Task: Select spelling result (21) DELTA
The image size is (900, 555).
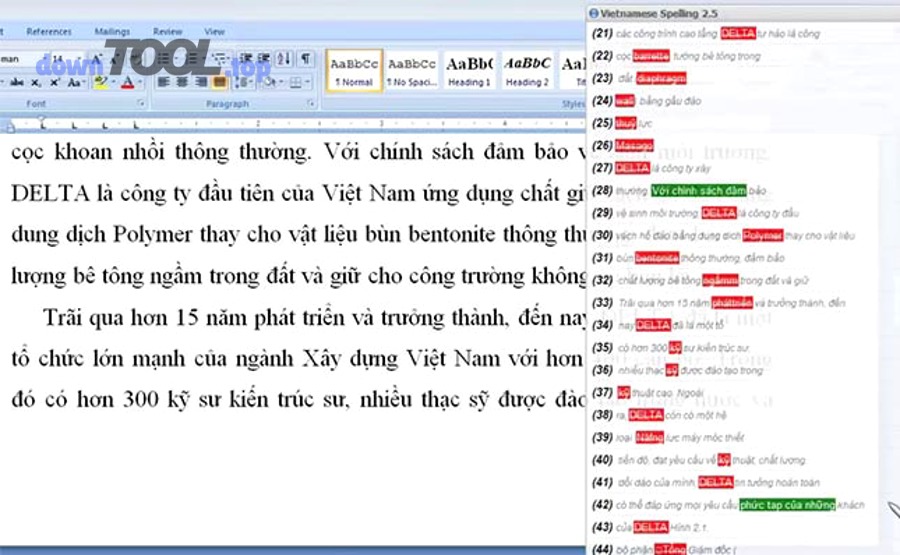Action: pyautogui.click(x=738, y=33)
